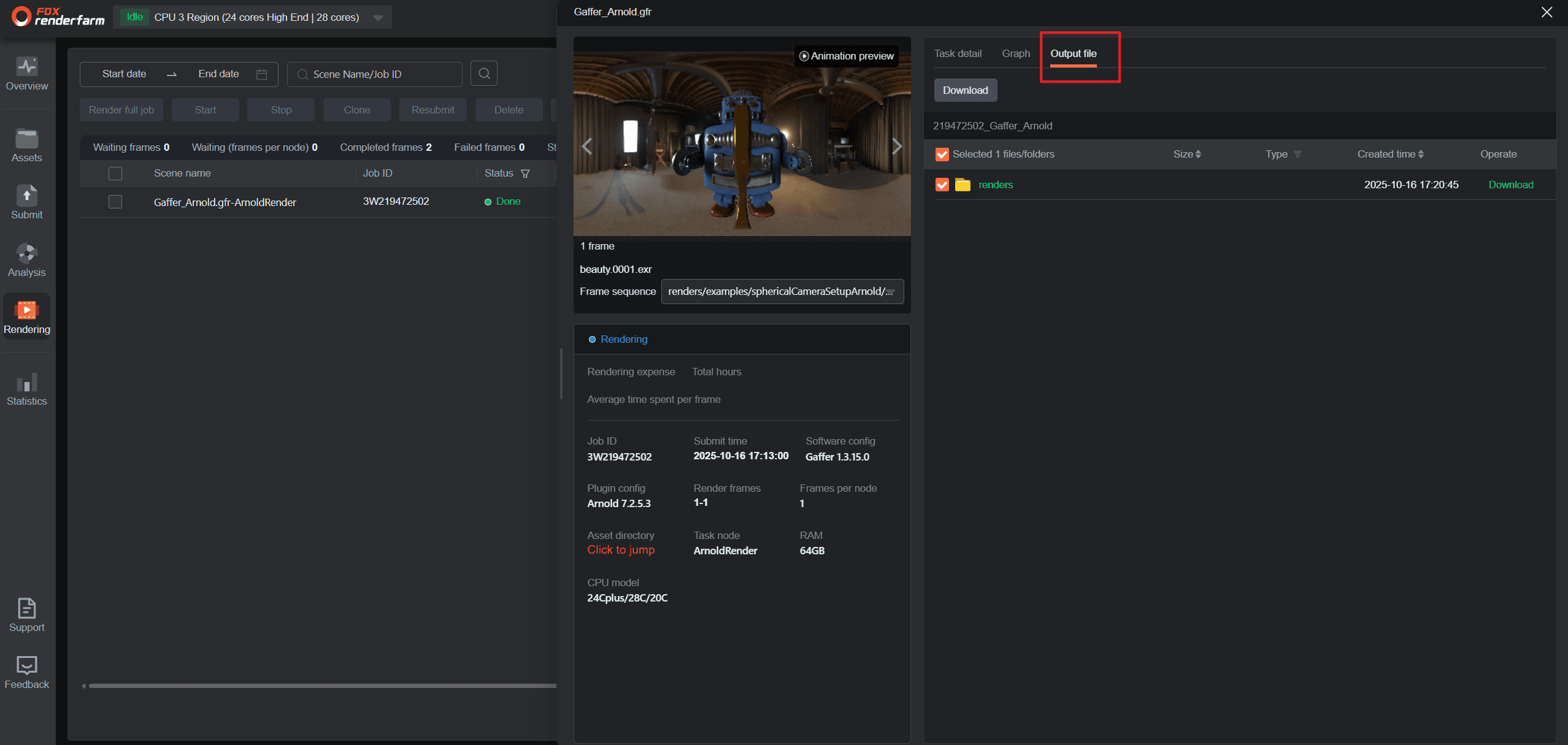
Task: Open the Status column filter
Action: click(525, 174)
